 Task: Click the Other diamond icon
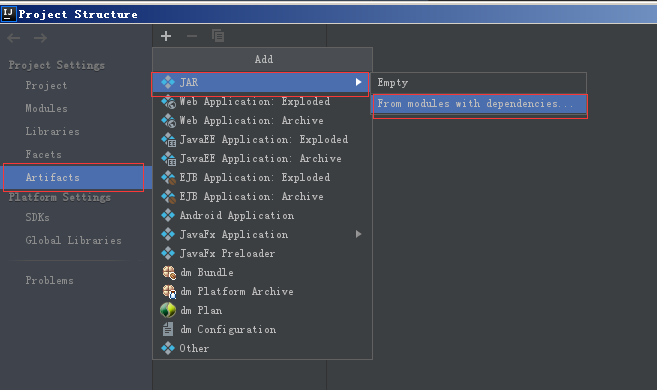pos(168,348)
